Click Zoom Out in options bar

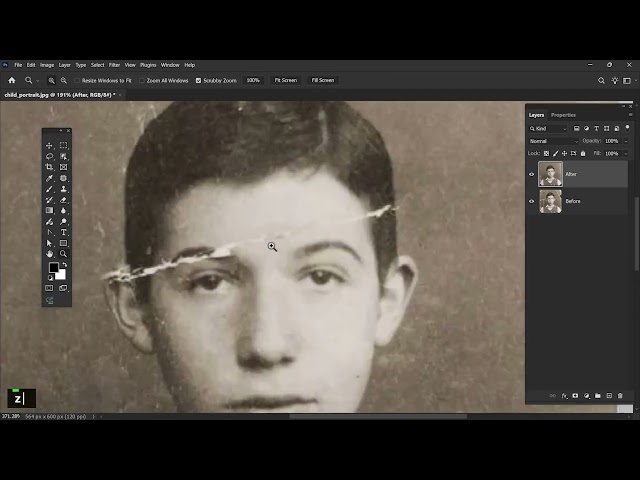pyautogui.click(x=64, y=81)
